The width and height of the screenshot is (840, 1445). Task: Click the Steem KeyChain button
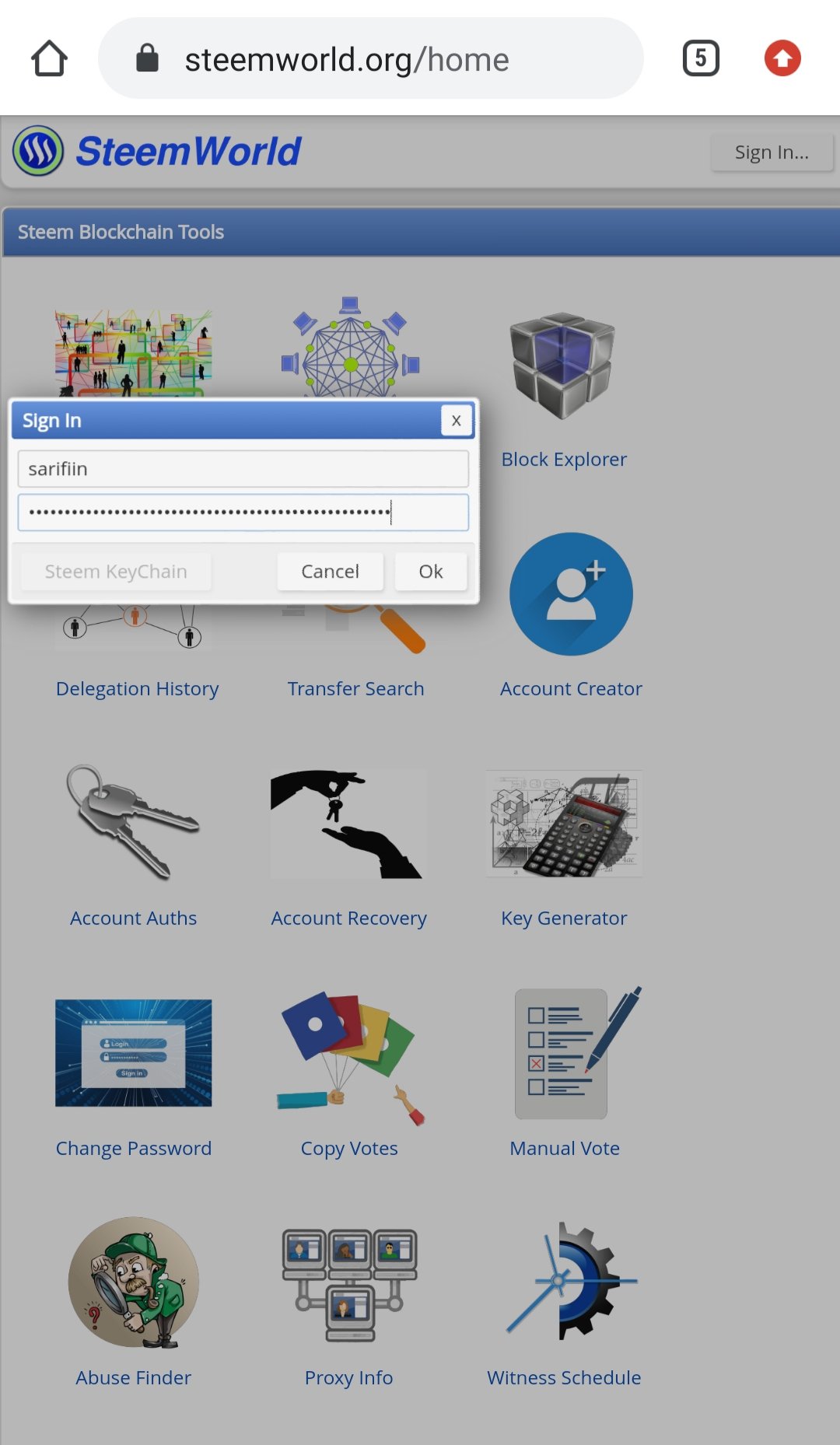(116, 572)
